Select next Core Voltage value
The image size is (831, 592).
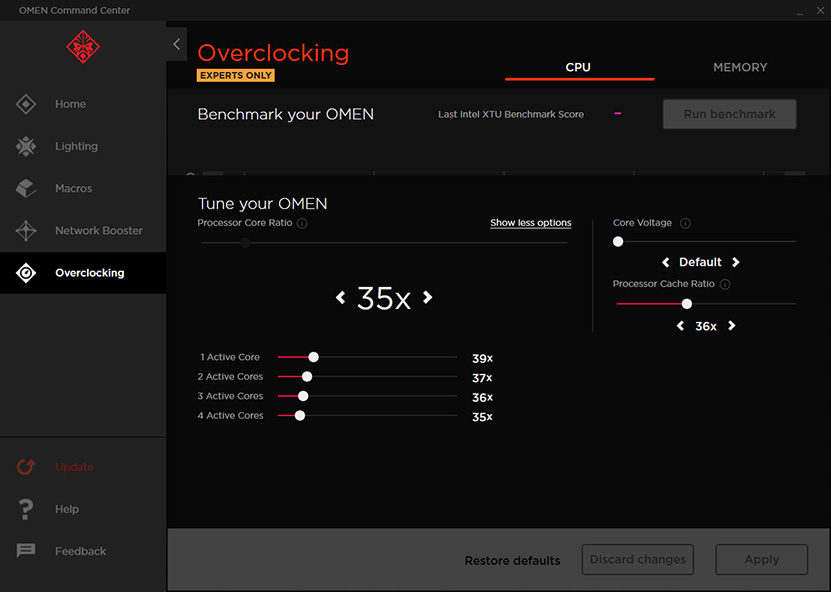(736, 262)
